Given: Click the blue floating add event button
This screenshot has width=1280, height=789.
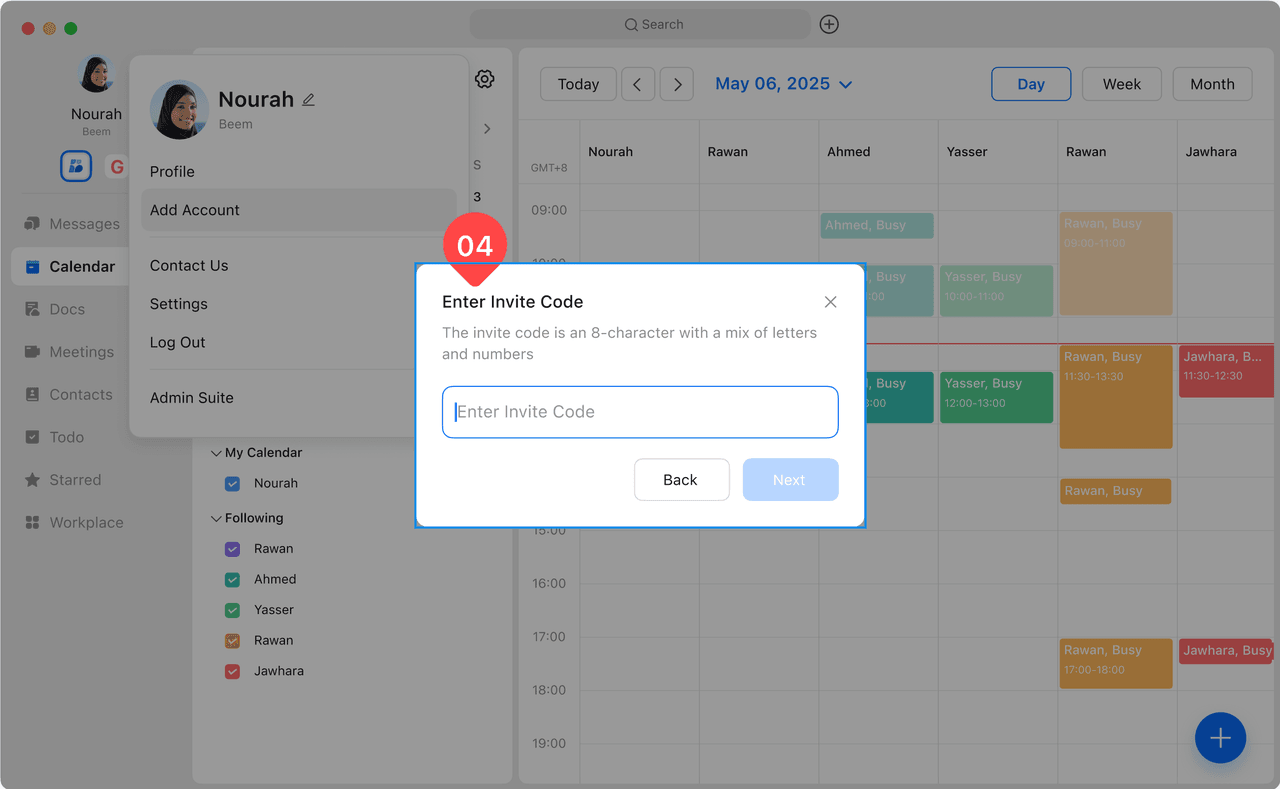Looking at the screenshot, I should pyautogui.click(x=1220, y=738).
